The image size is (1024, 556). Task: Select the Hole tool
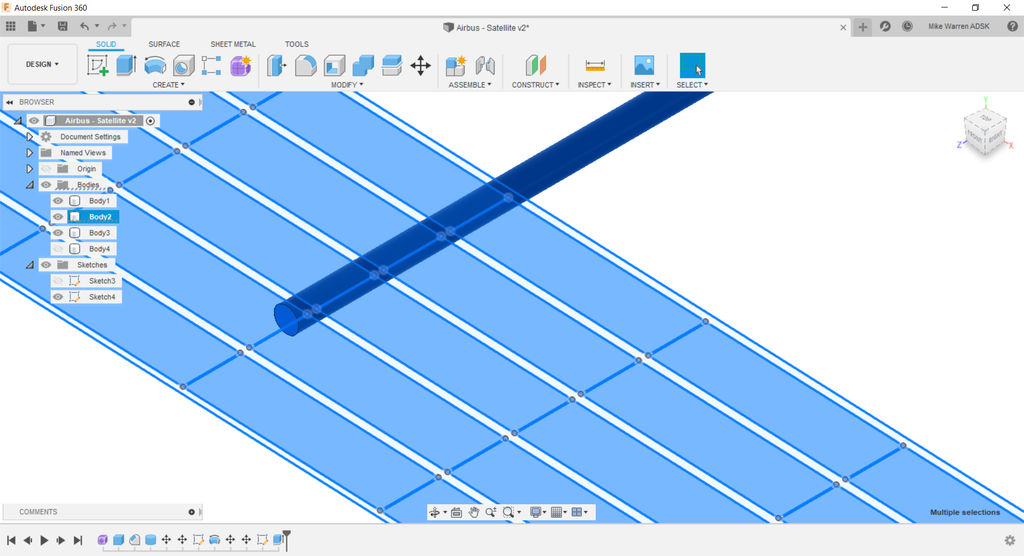coord(184,65)
